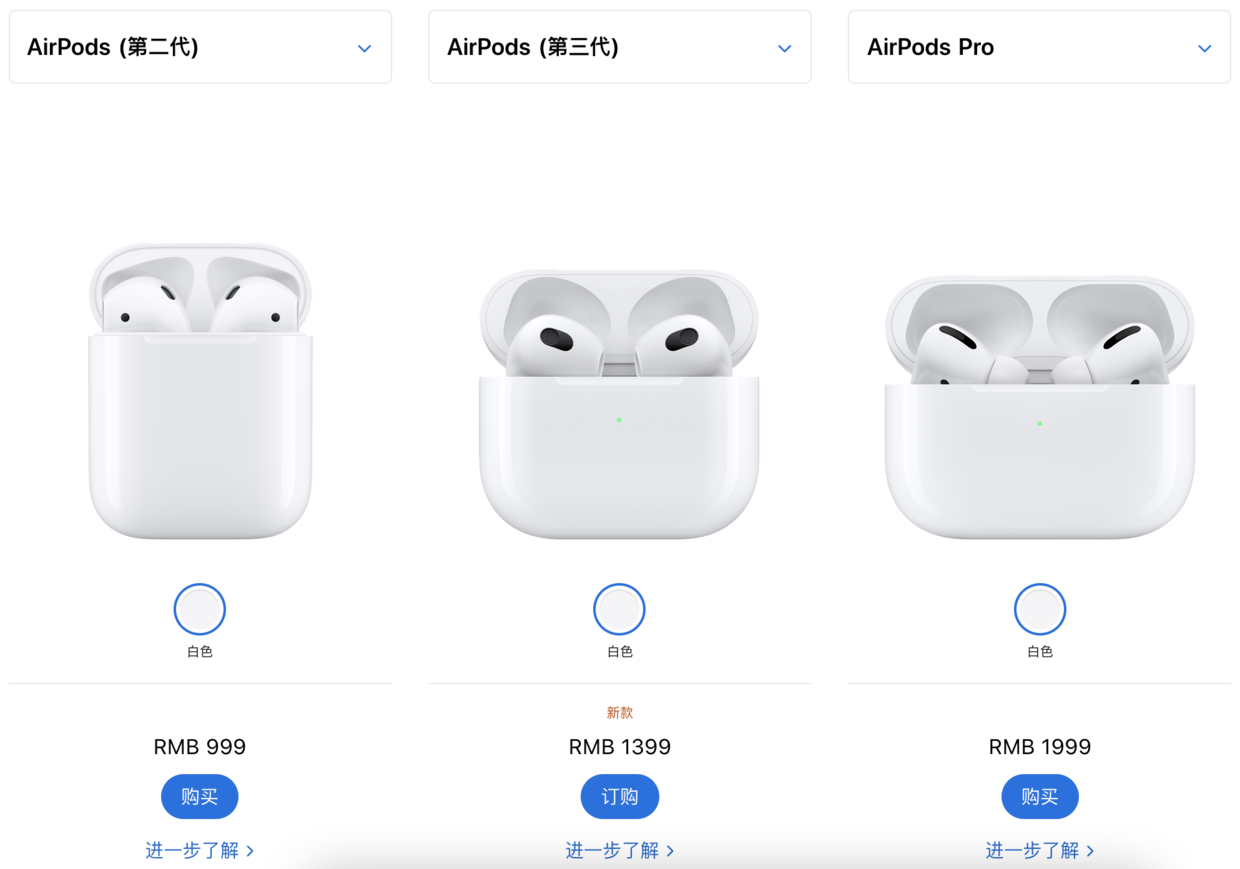
Task: Click the RMB 1399 price text
Action: coord(620,747)
